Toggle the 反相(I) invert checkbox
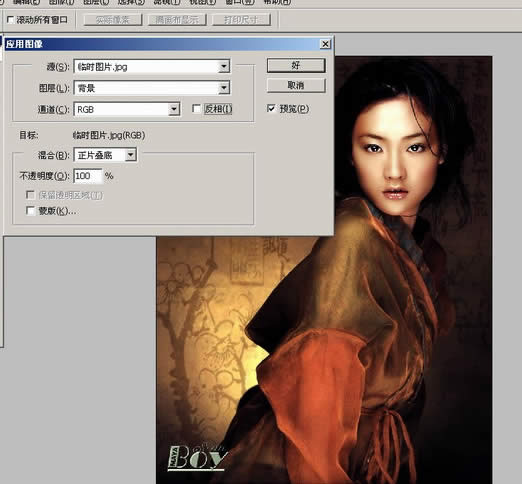The image size is (522, 484). coord(196,109)
